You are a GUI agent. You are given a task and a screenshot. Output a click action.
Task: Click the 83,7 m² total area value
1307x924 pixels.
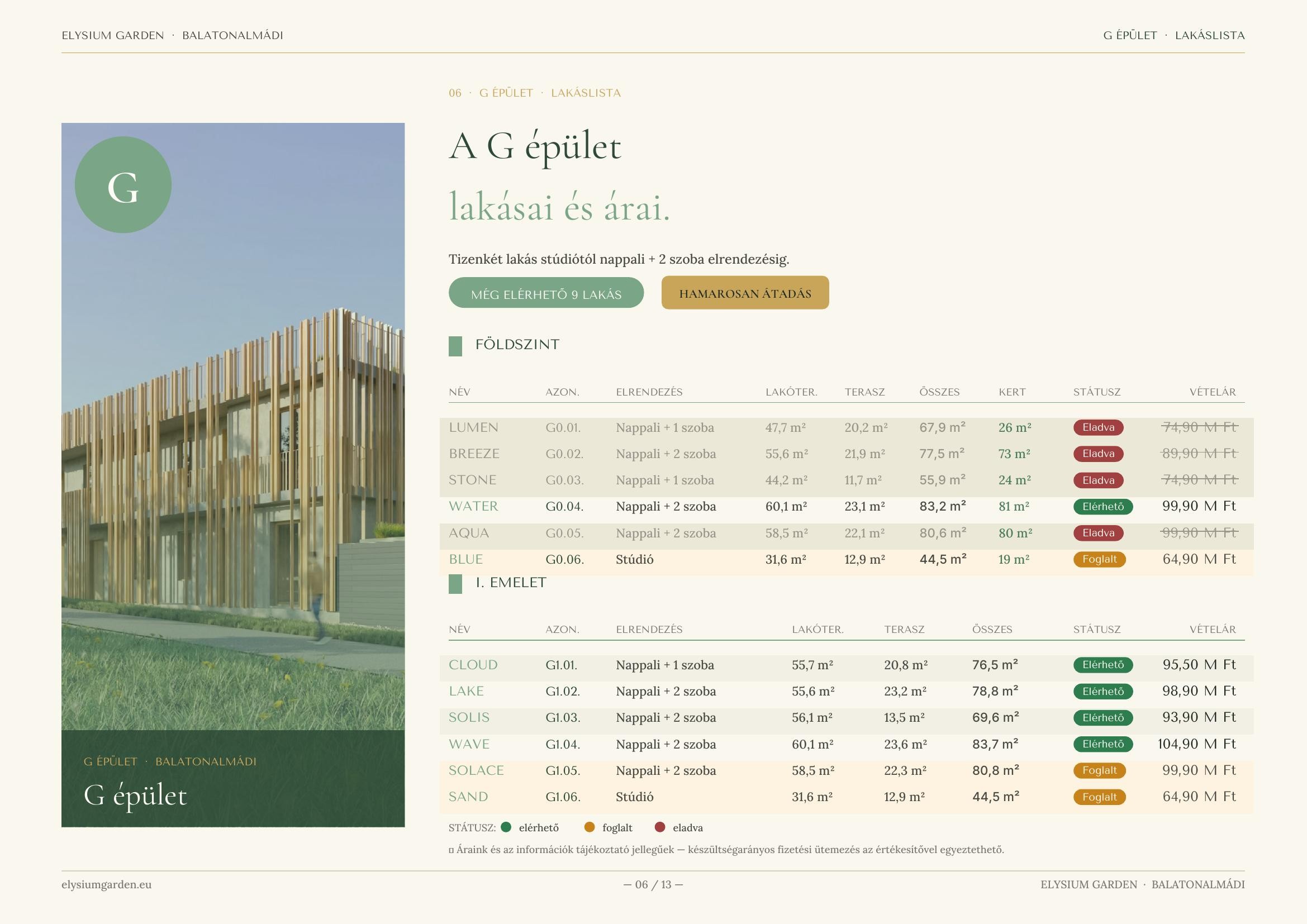[x=995, y=744]
